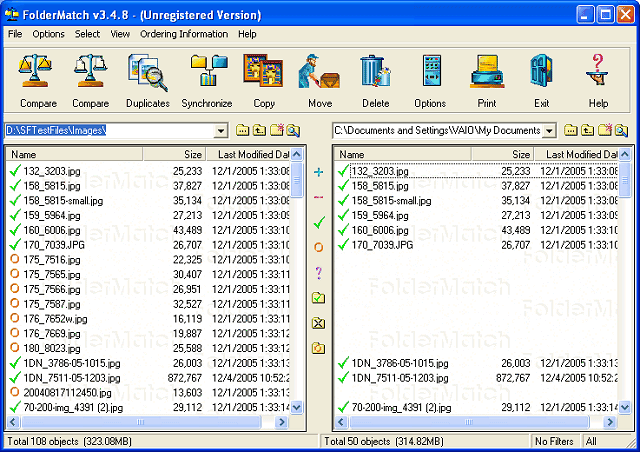Select 175_7516.jpg in the left pane
This screenshot has height=452, width=640.
[149, 259]
